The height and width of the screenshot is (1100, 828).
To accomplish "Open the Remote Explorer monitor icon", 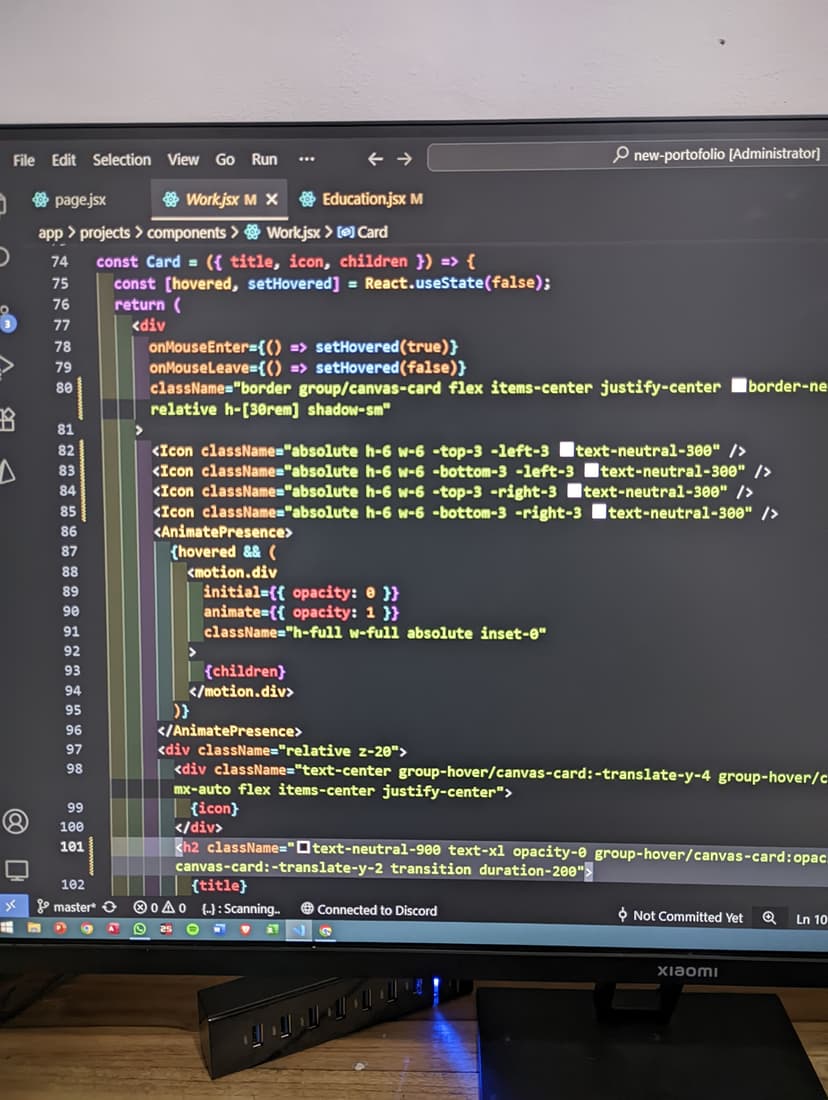I will [17, 871].
